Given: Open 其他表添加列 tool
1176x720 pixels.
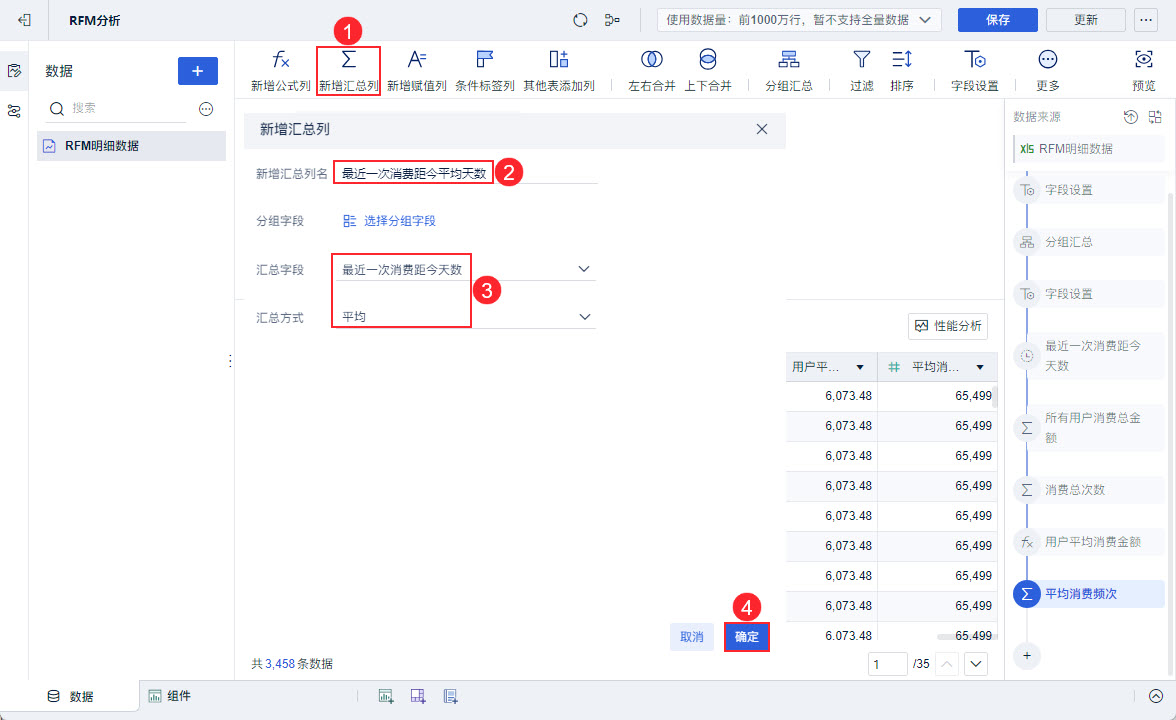Looking at the screenshot, I should [559, 70].
